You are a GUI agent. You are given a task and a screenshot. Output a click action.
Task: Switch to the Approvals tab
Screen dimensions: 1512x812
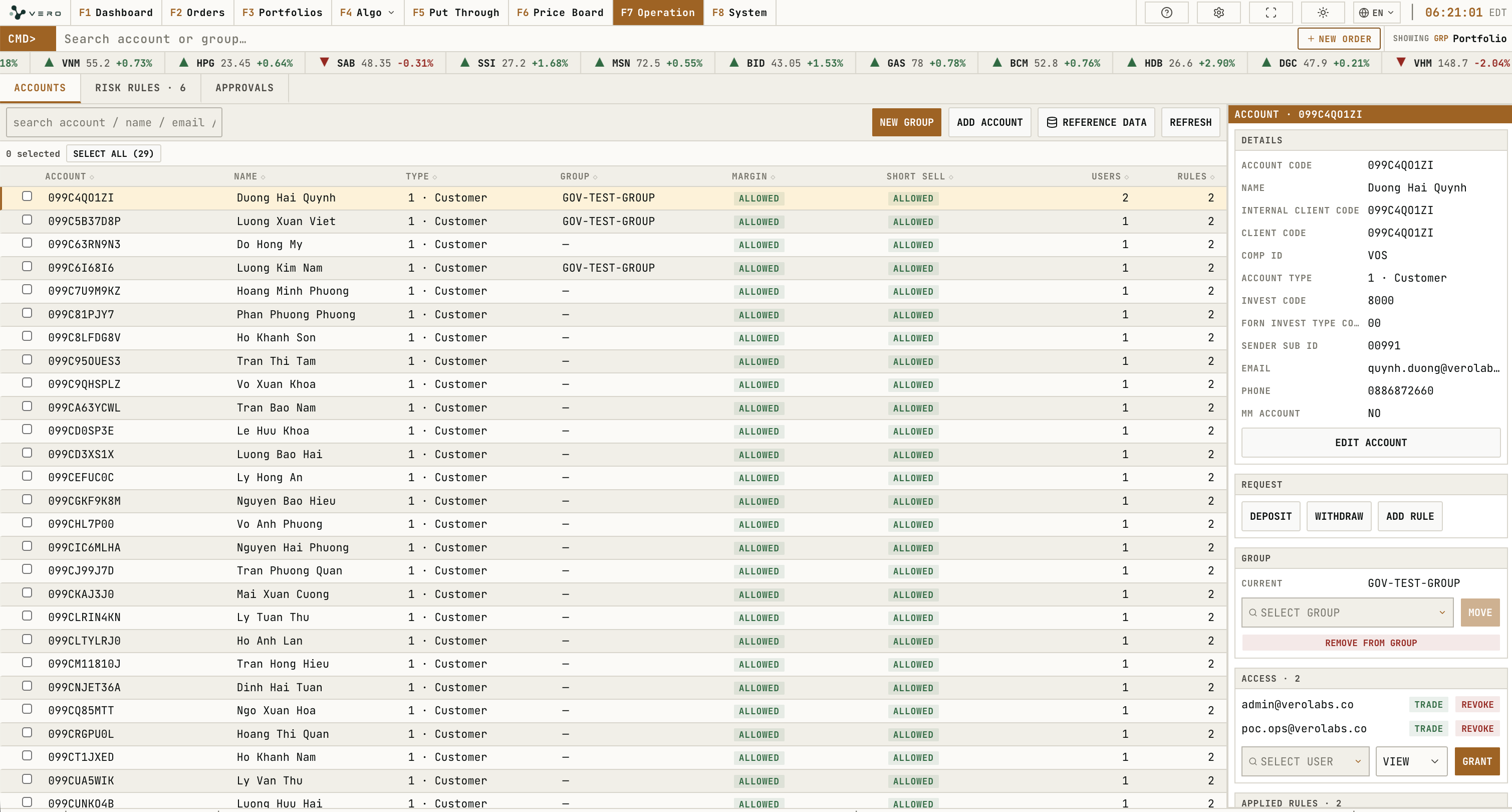pyautogui.click(x=244, y=88)
